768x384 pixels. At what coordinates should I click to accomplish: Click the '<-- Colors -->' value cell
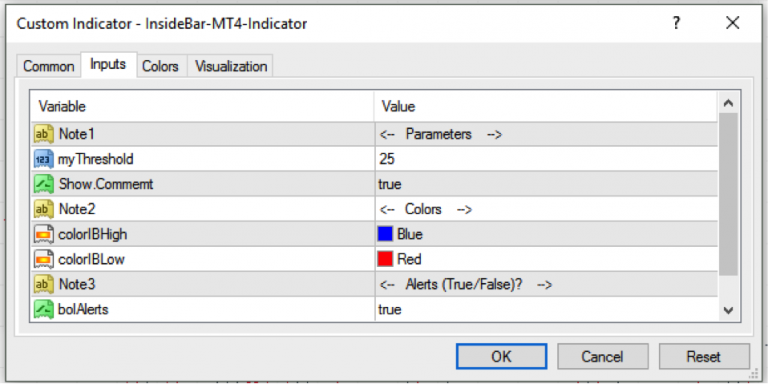tap(546, 209)
